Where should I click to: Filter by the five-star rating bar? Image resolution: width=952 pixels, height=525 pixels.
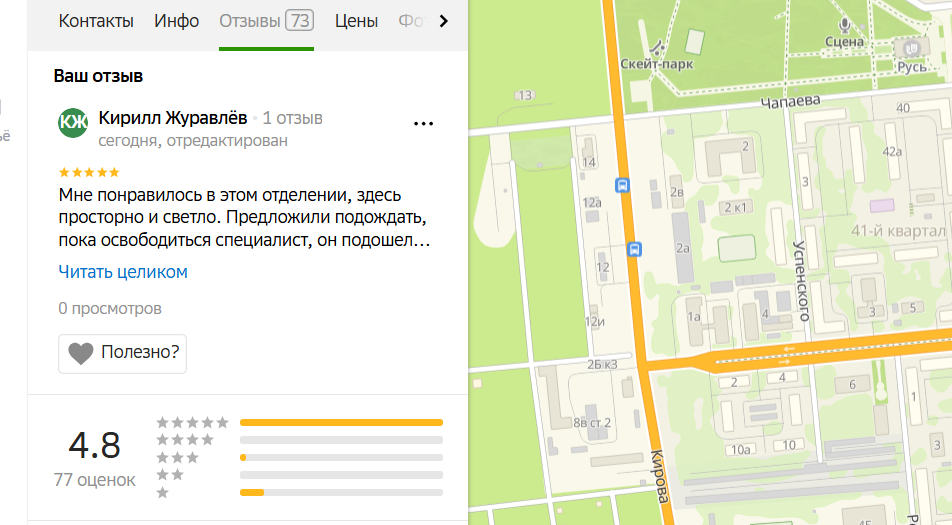coord(341,422)
